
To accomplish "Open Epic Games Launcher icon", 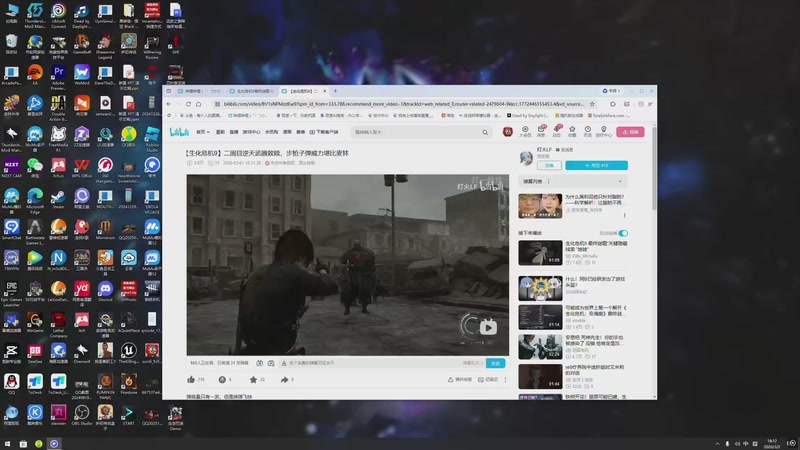I will point(11,294).
